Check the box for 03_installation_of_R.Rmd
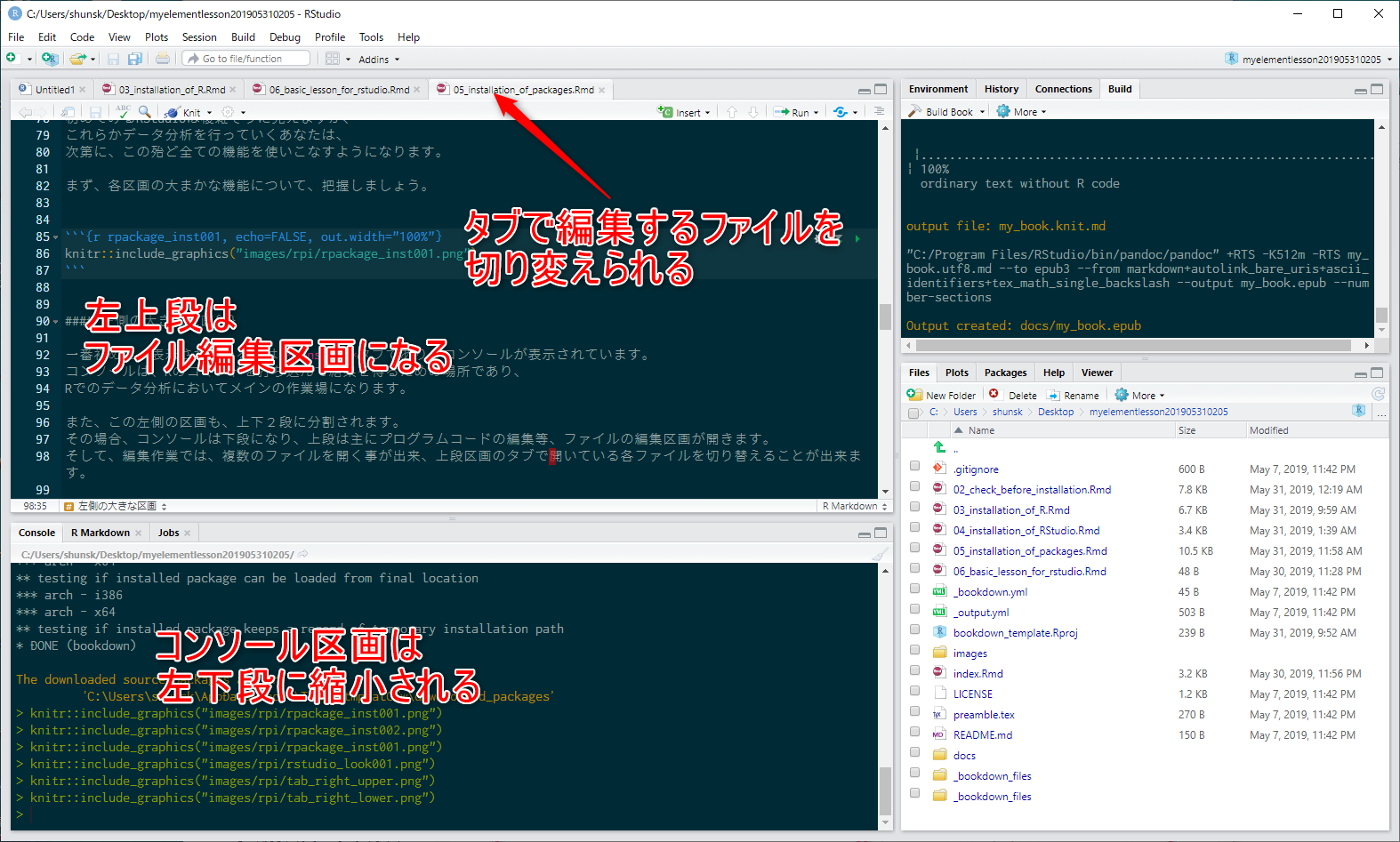1400x842 pixels. pyautogui.click(x=914, y=507)
